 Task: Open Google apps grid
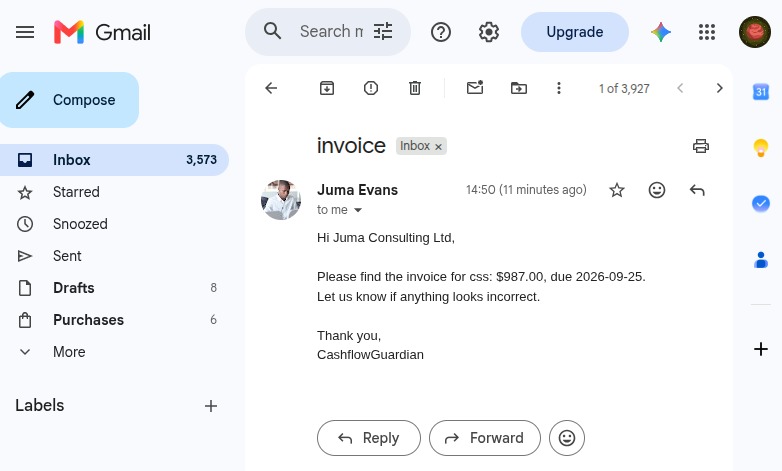click(707, 32)
